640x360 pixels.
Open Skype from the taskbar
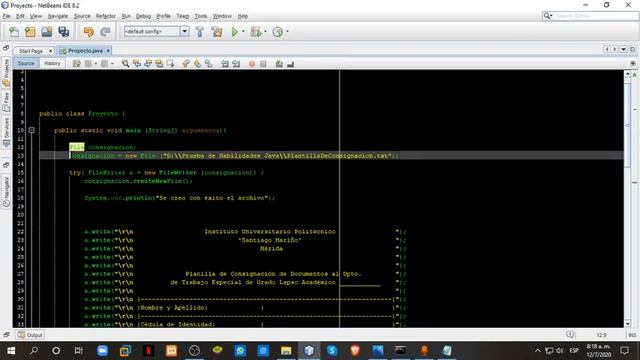click(x=332, y=351)
